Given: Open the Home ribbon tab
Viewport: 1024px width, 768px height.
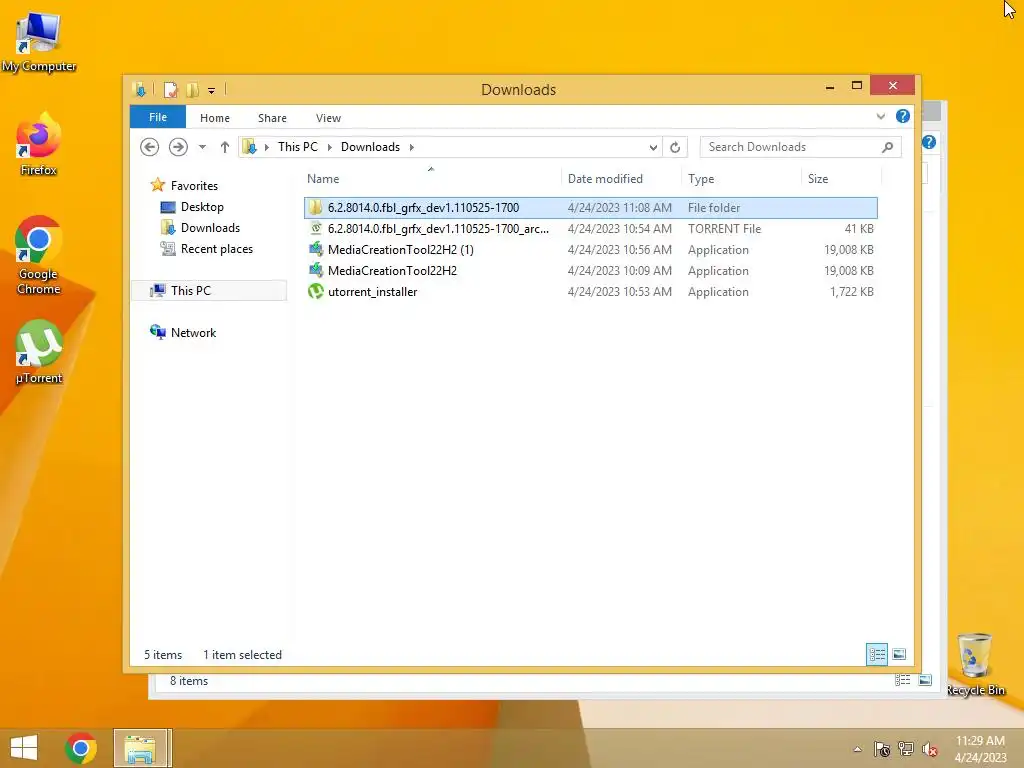Looking at the screenshot, I should point(215,118).
